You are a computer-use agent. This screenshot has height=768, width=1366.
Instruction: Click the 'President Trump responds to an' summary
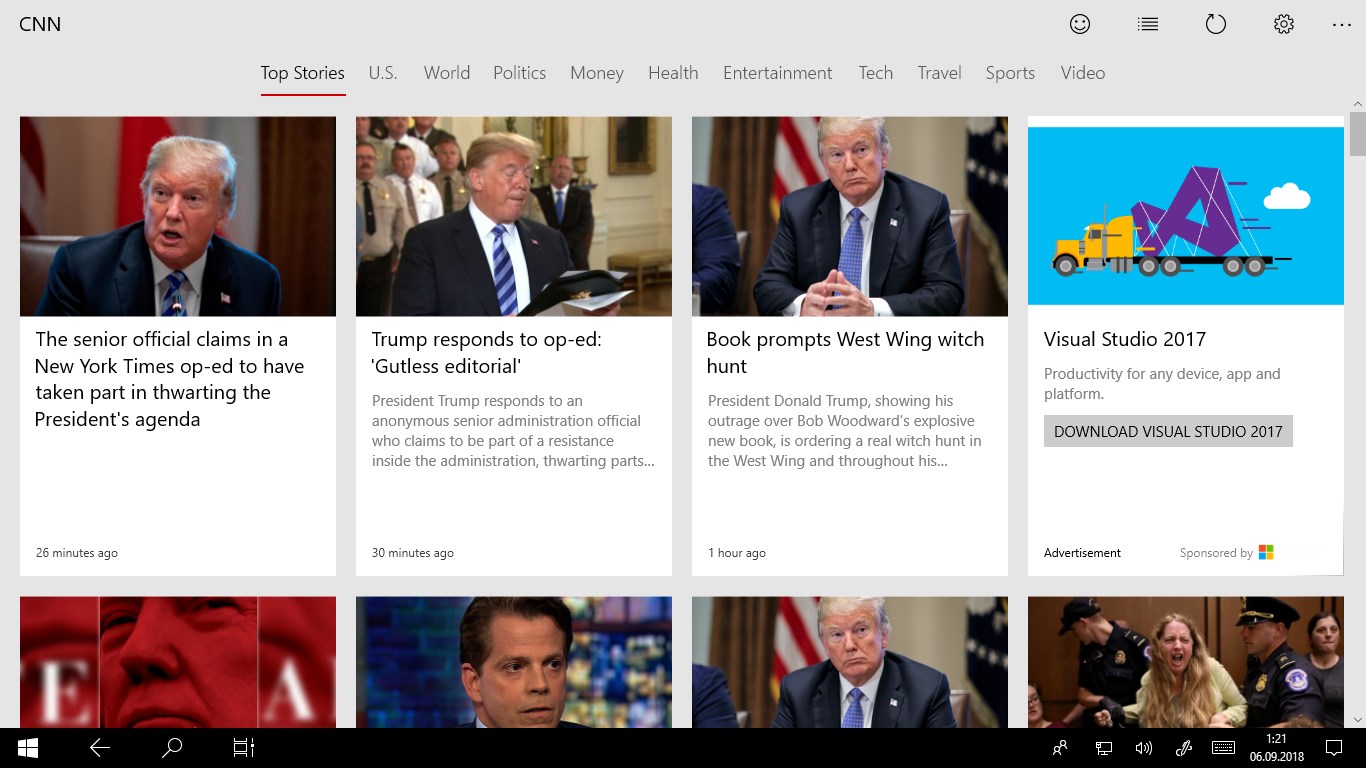point(514,431)
